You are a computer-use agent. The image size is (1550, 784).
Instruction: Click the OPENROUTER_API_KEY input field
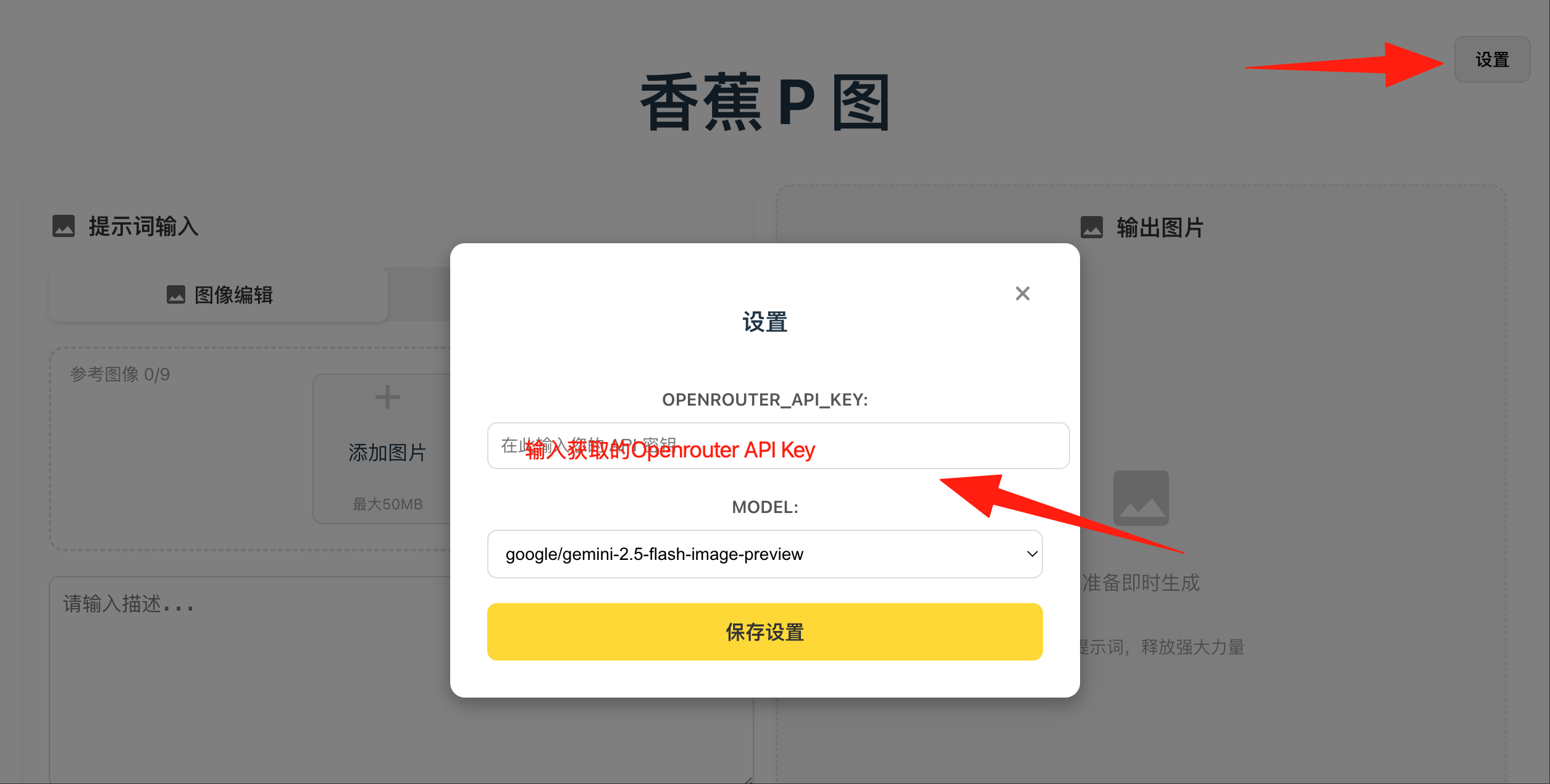click(x=778, y=446)
